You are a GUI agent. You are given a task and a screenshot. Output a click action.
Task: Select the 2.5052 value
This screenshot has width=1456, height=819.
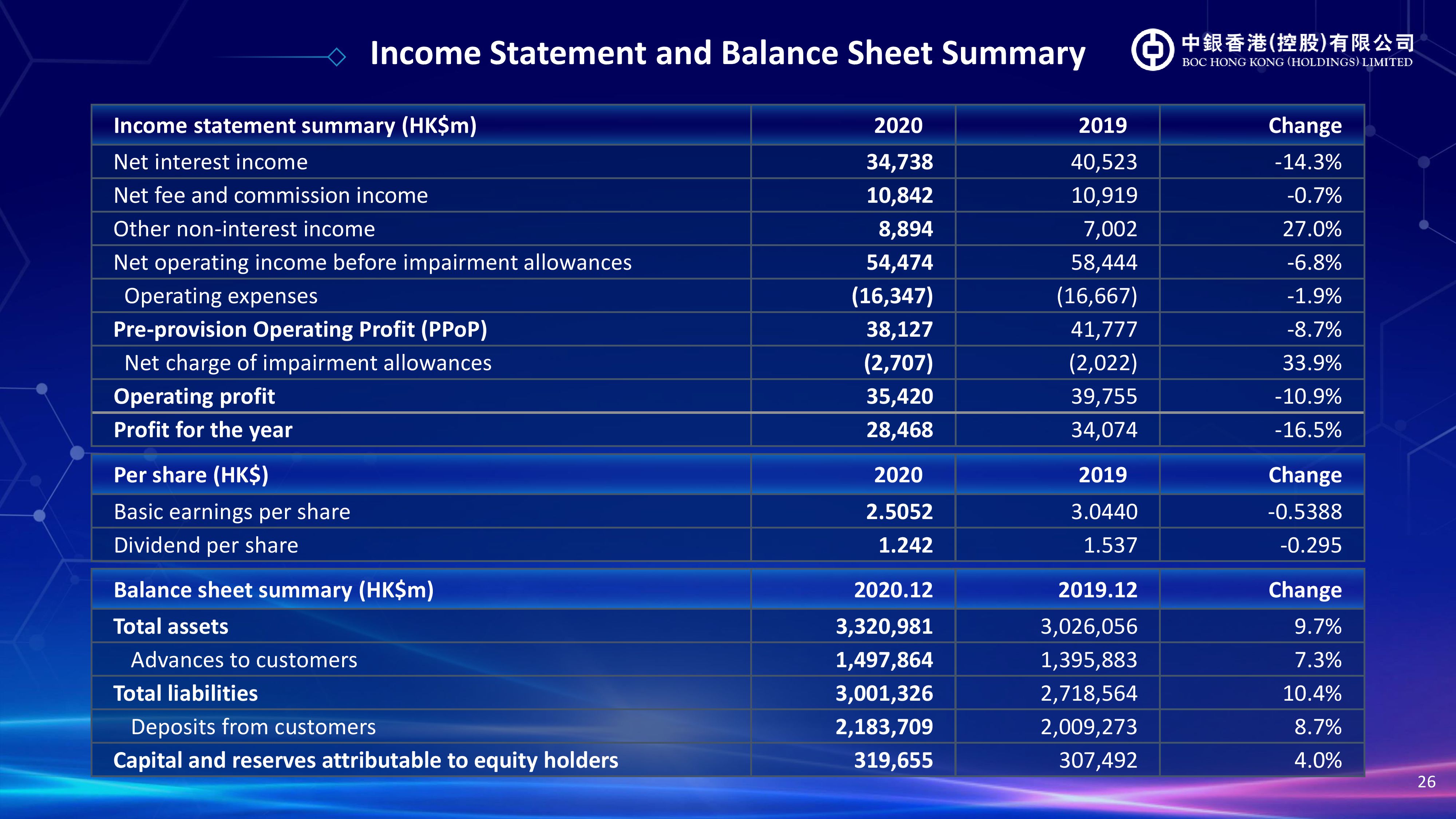(900, 512)
